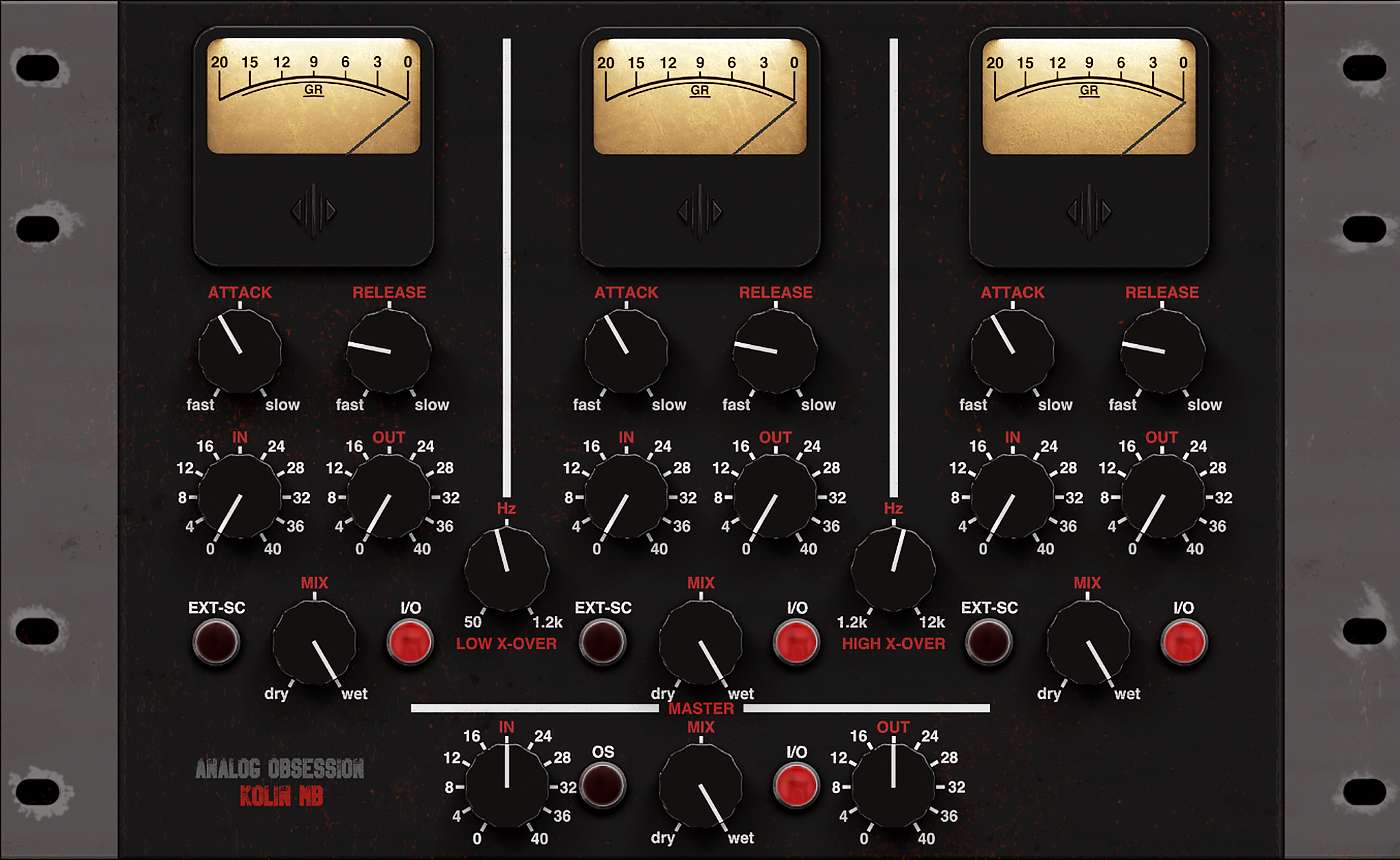
Task: Click the HIGH X-OVER Hz knob
Action: coord(893,568)
